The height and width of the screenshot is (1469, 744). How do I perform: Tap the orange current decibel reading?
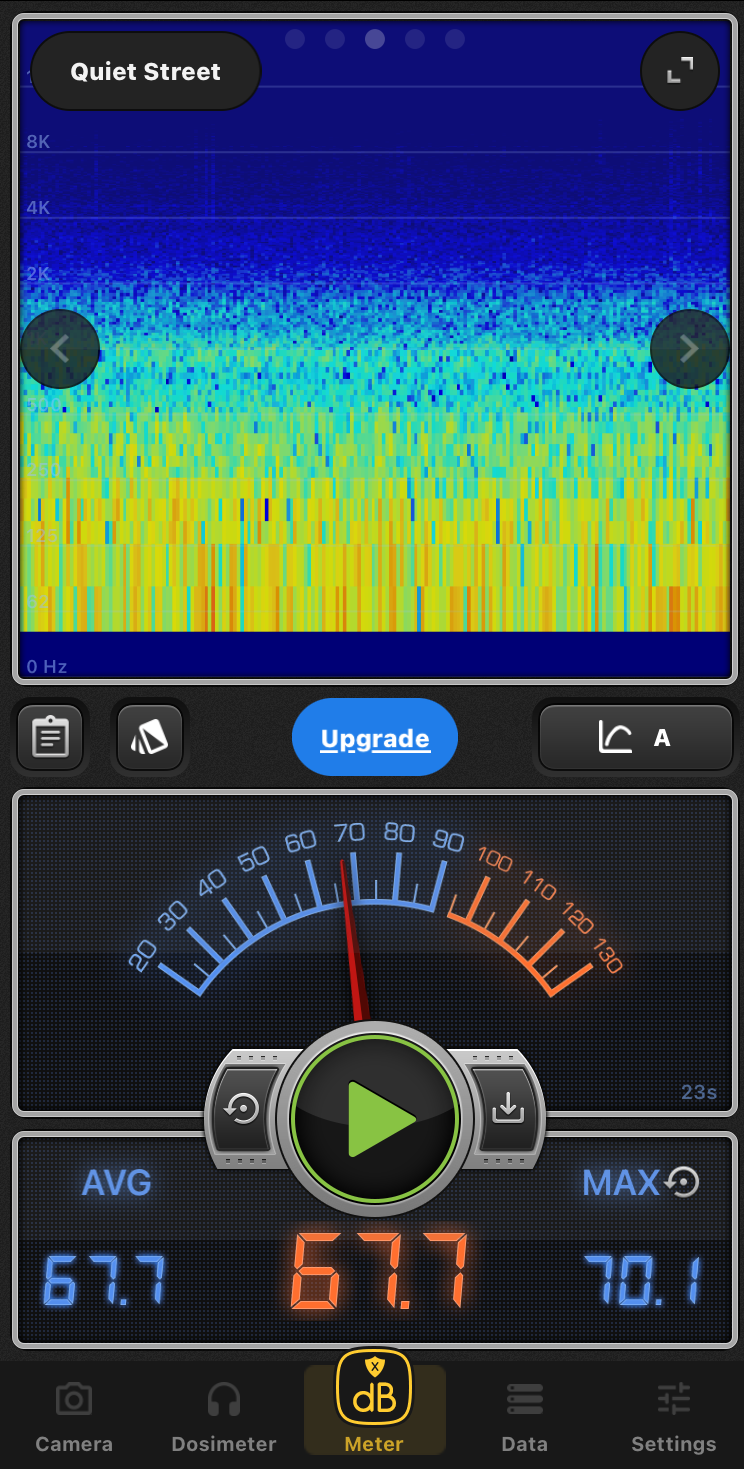(x=379, y=1273)
